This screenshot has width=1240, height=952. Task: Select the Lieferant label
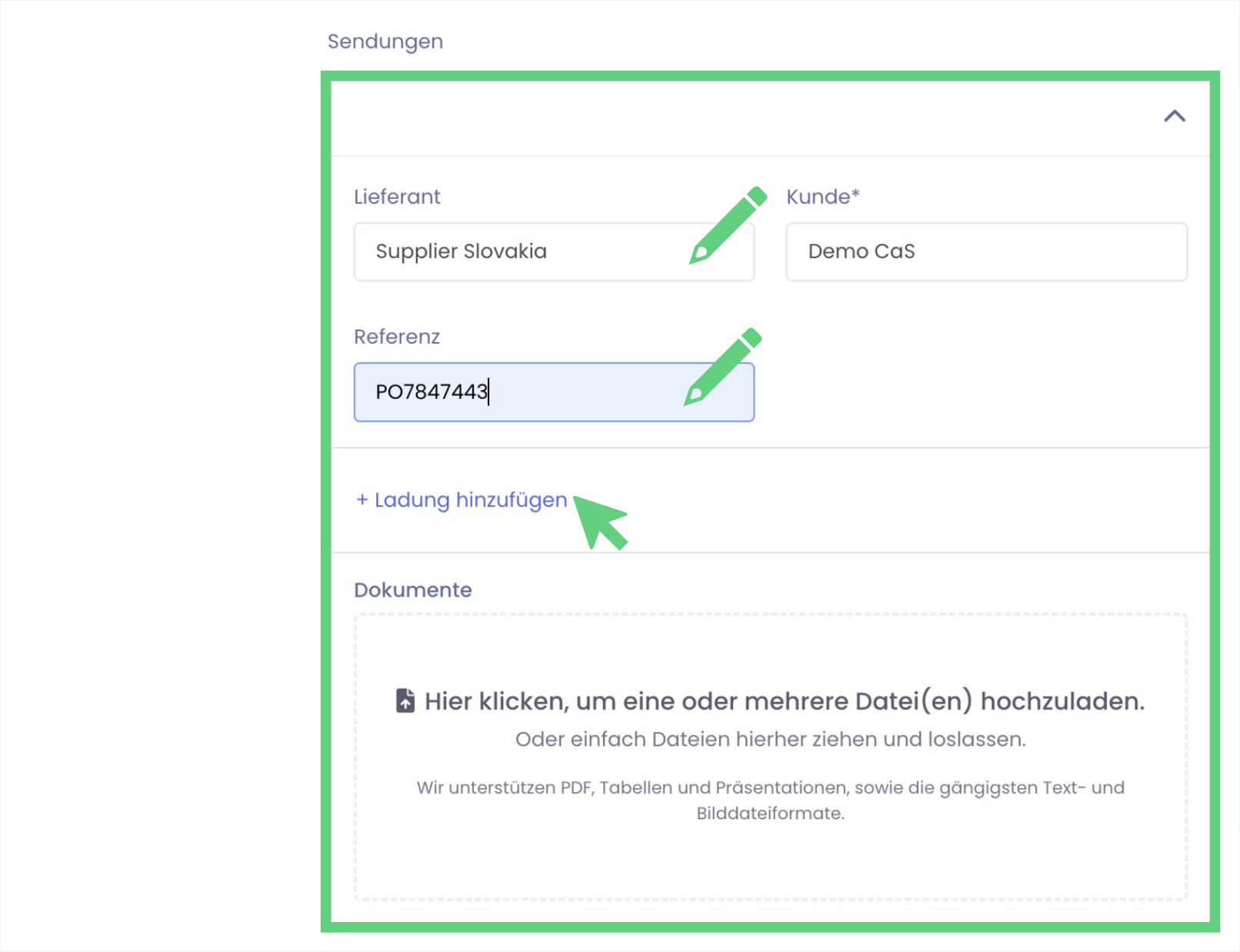coord(397,197)
